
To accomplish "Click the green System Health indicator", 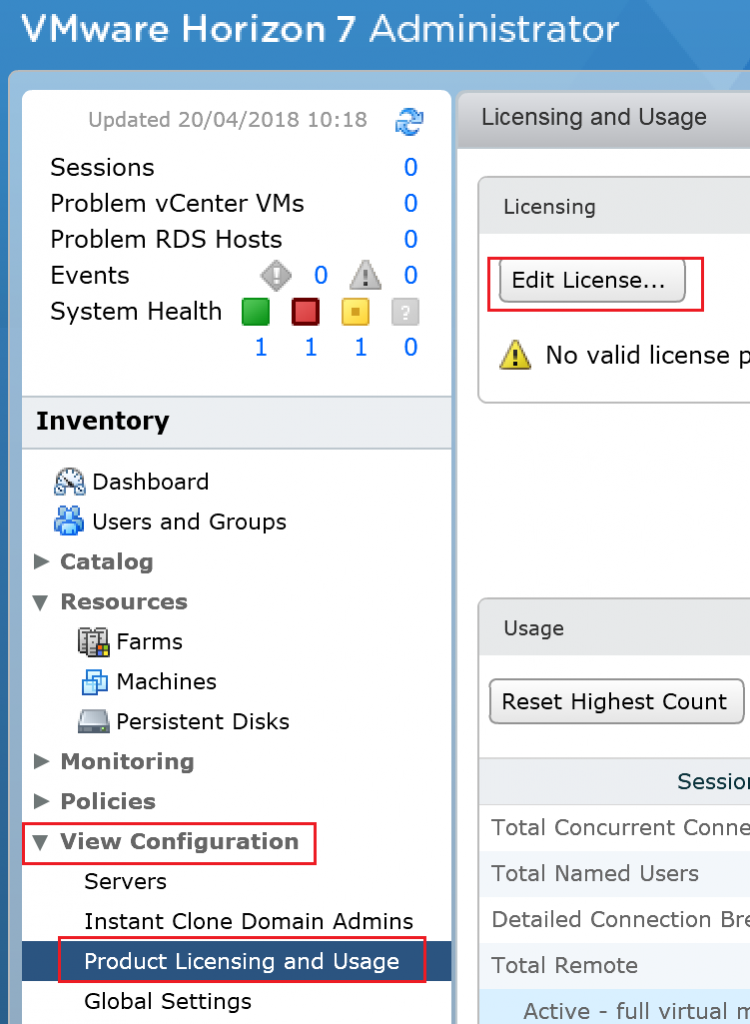I will (x=256, y=311).
